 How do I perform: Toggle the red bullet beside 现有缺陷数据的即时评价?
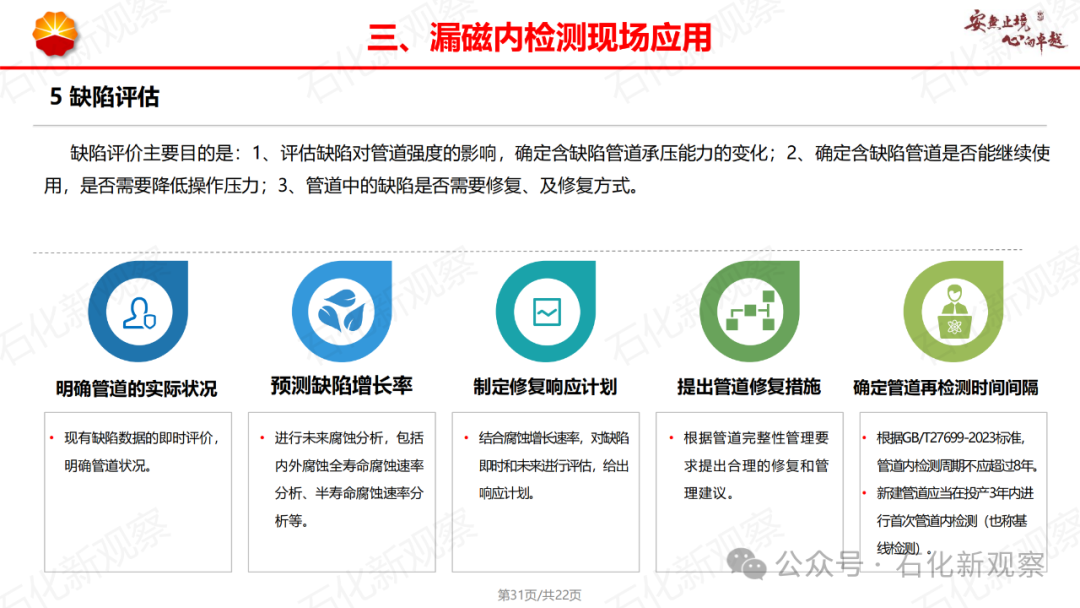point(50,436)
